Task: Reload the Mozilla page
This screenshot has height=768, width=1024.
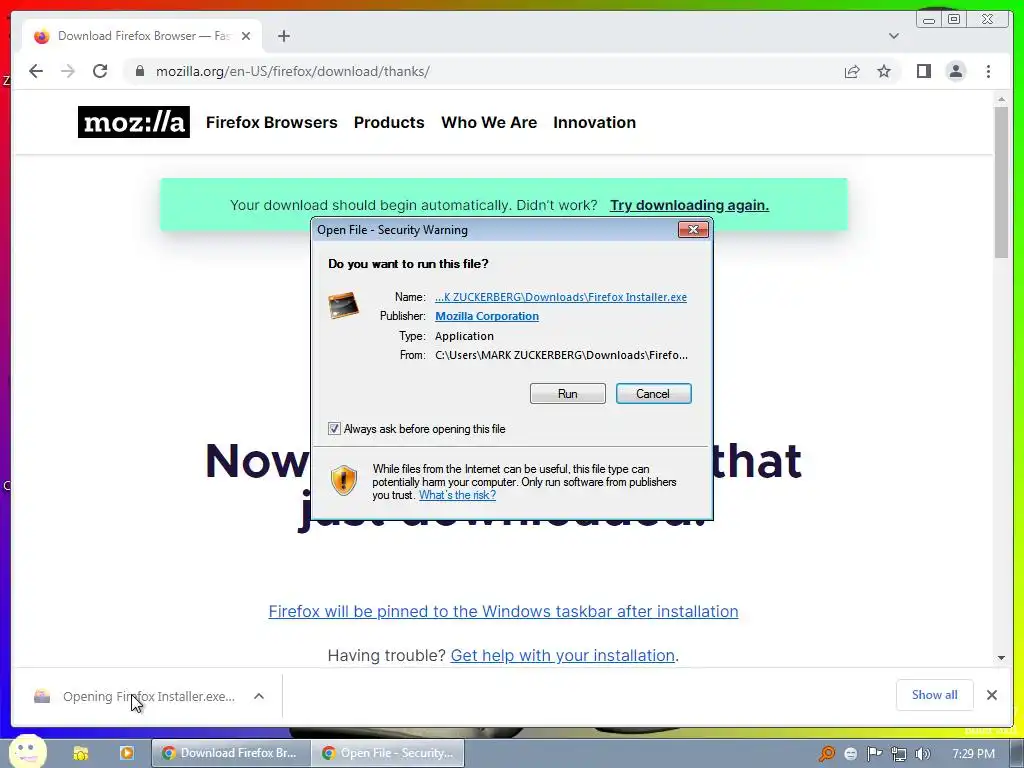Action: pos(100,71)
